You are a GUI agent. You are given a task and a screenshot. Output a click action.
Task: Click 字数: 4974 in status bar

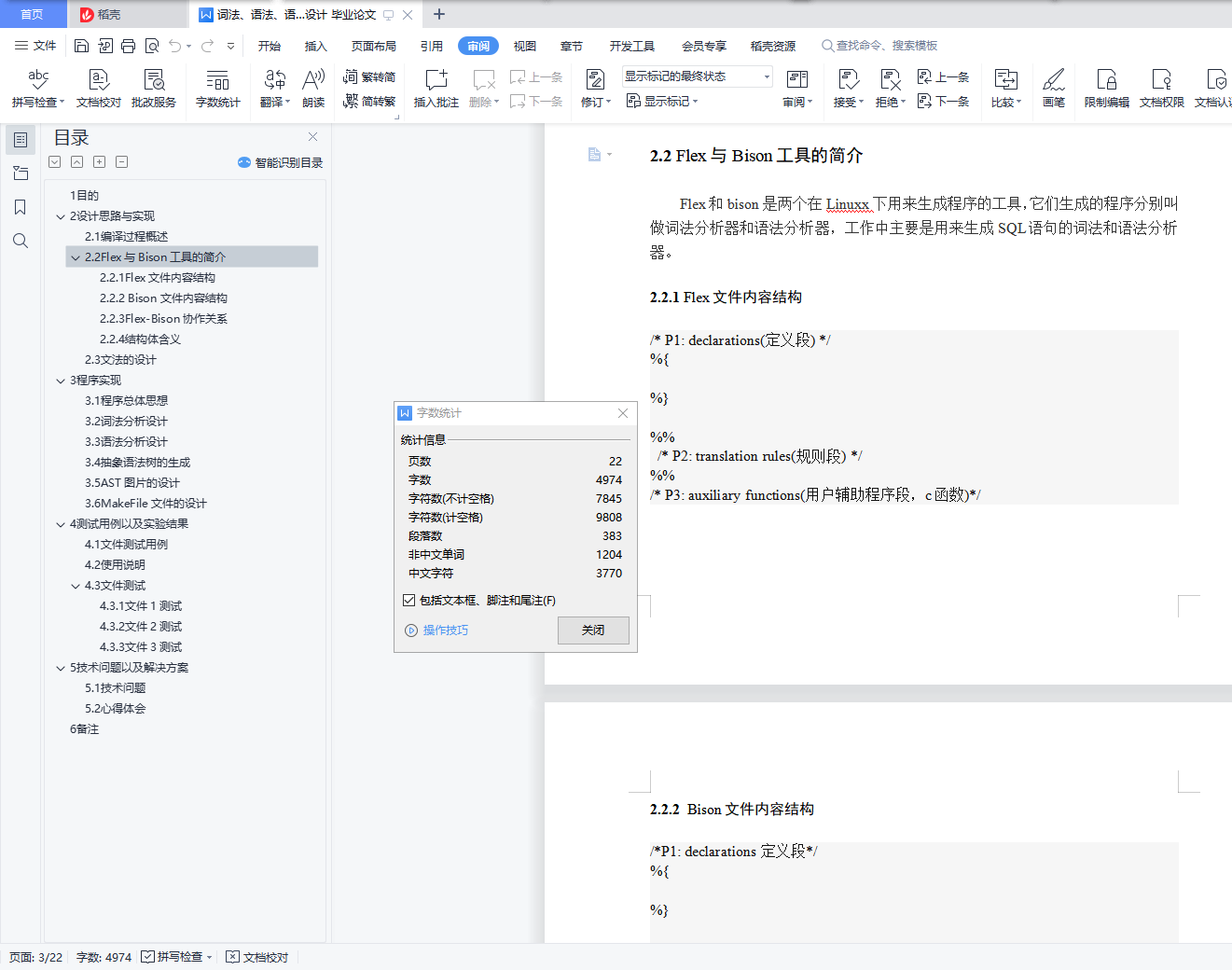(x=104, y=957)
